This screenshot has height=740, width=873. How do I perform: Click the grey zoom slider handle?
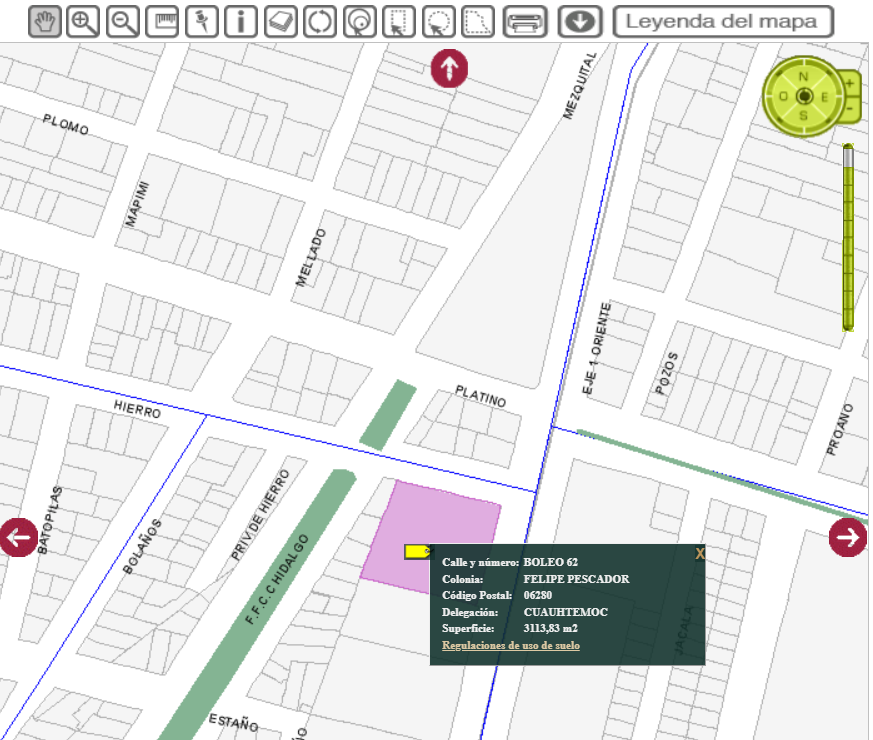click(848, 156)
